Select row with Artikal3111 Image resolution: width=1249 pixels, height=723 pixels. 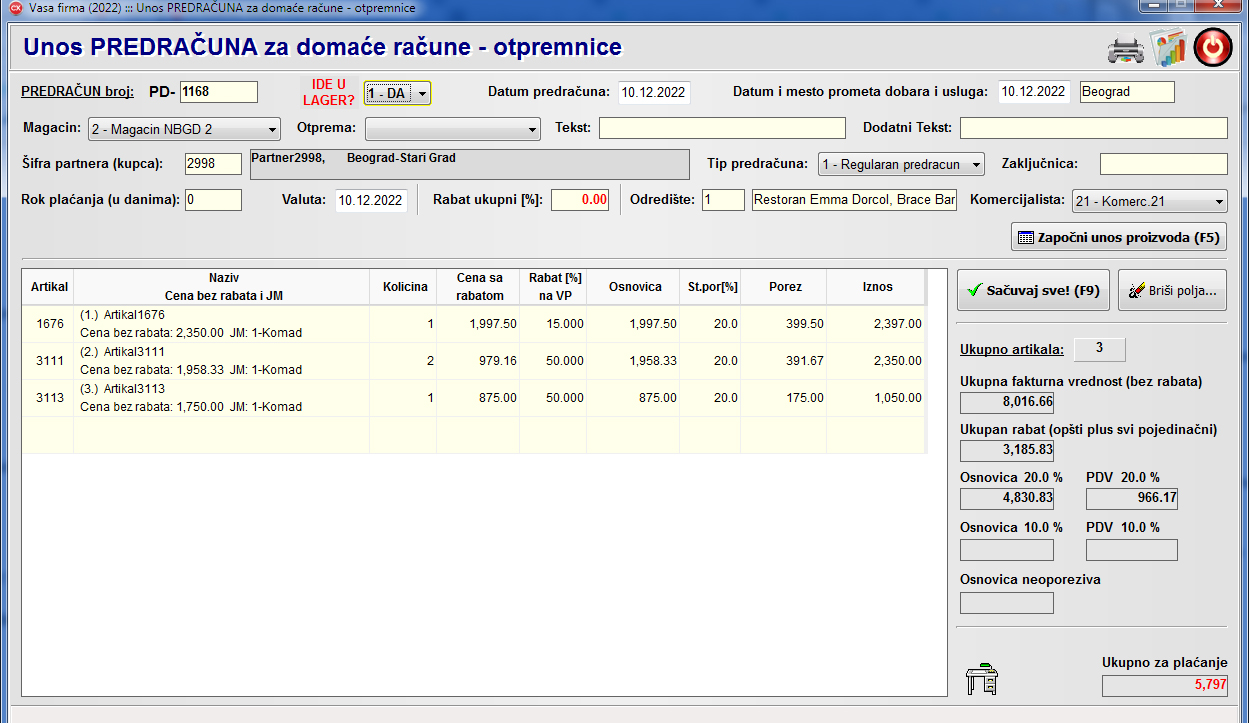475,361
